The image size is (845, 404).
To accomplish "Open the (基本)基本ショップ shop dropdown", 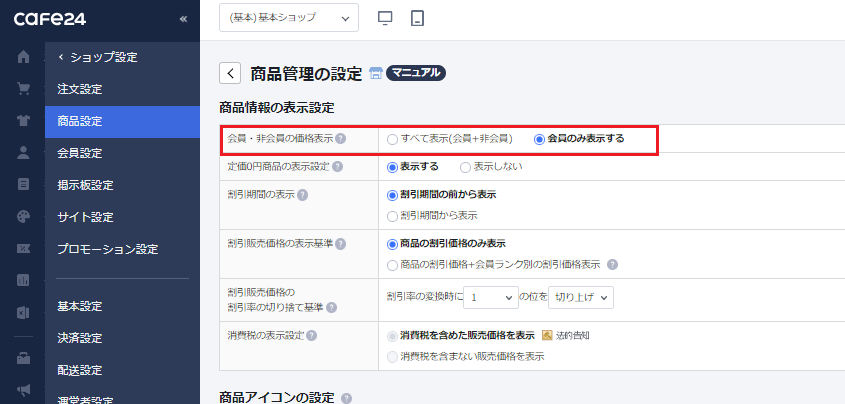I will 289,18.
